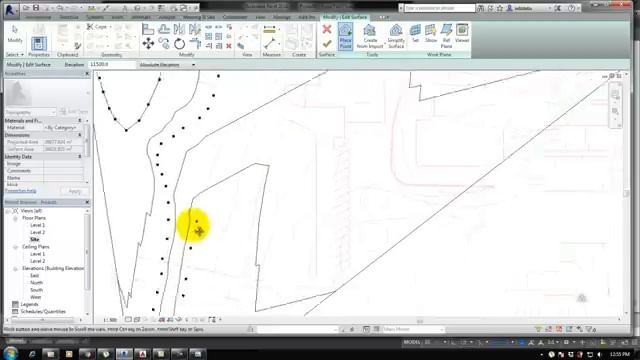Select the Modify arrow tool
The width and height of the screenshot is (640, 360).
15,33
